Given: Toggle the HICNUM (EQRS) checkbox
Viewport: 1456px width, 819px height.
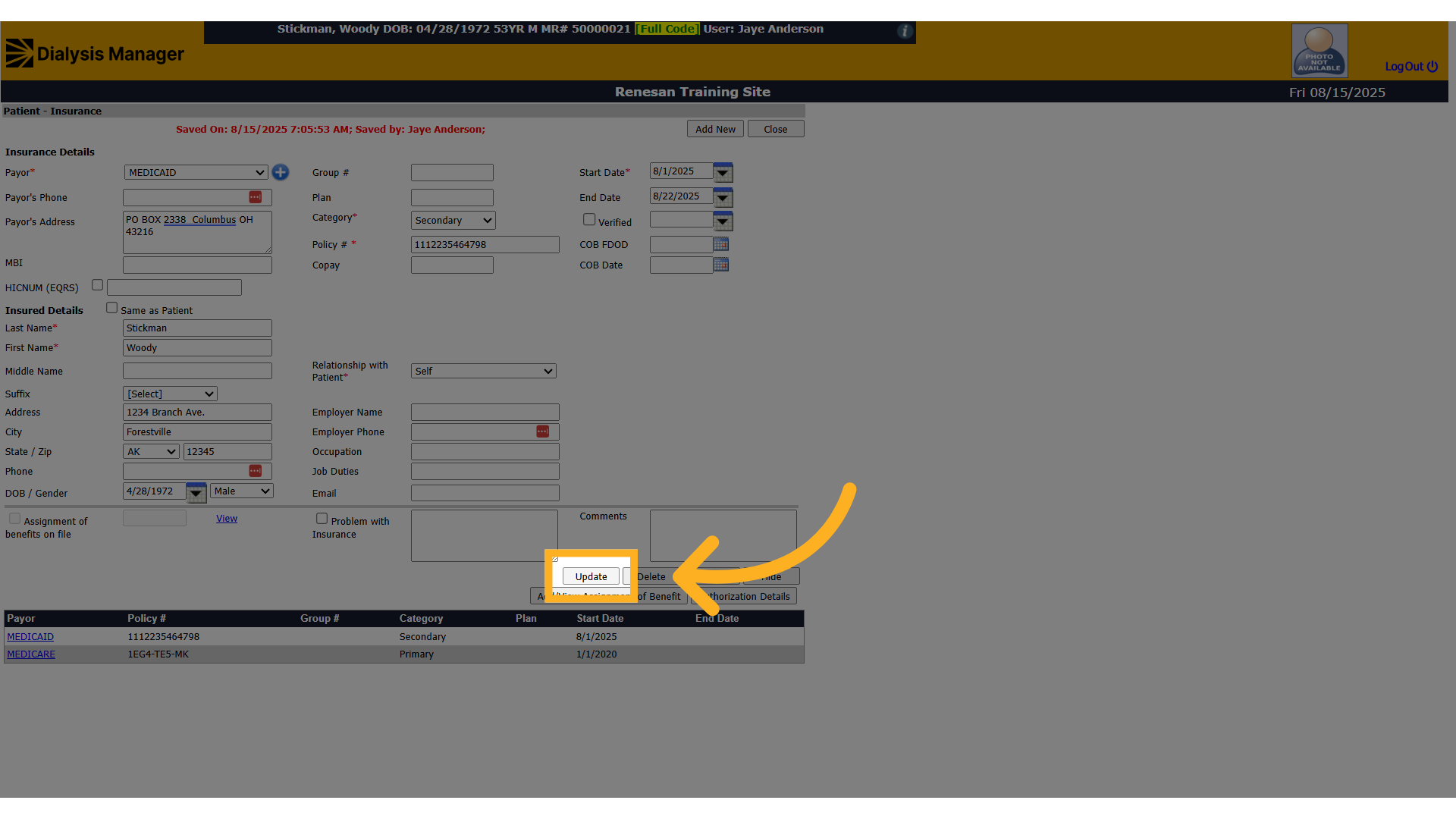Looking at the screenshot, I should click(x=97, y=285).
